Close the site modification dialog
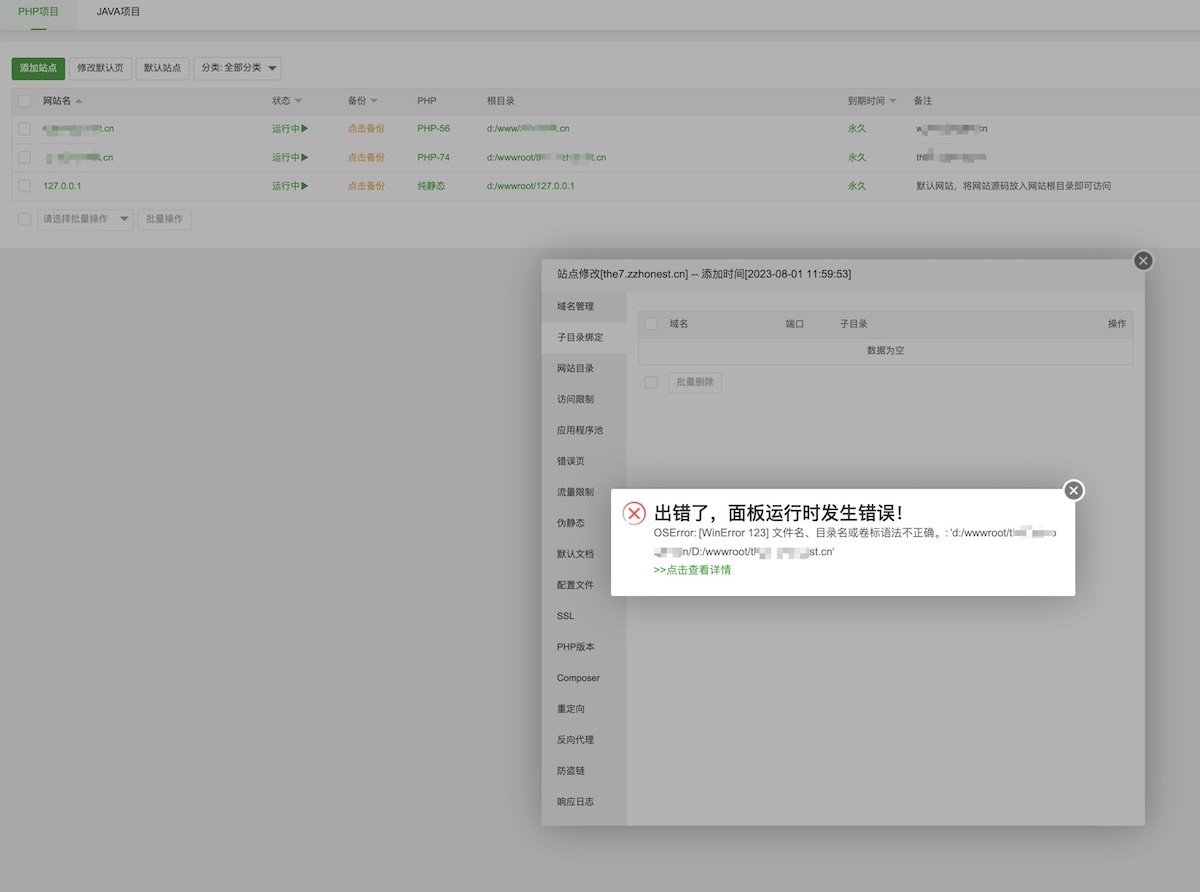The height and width of the screenshot is (892, 1200). 1143,260
